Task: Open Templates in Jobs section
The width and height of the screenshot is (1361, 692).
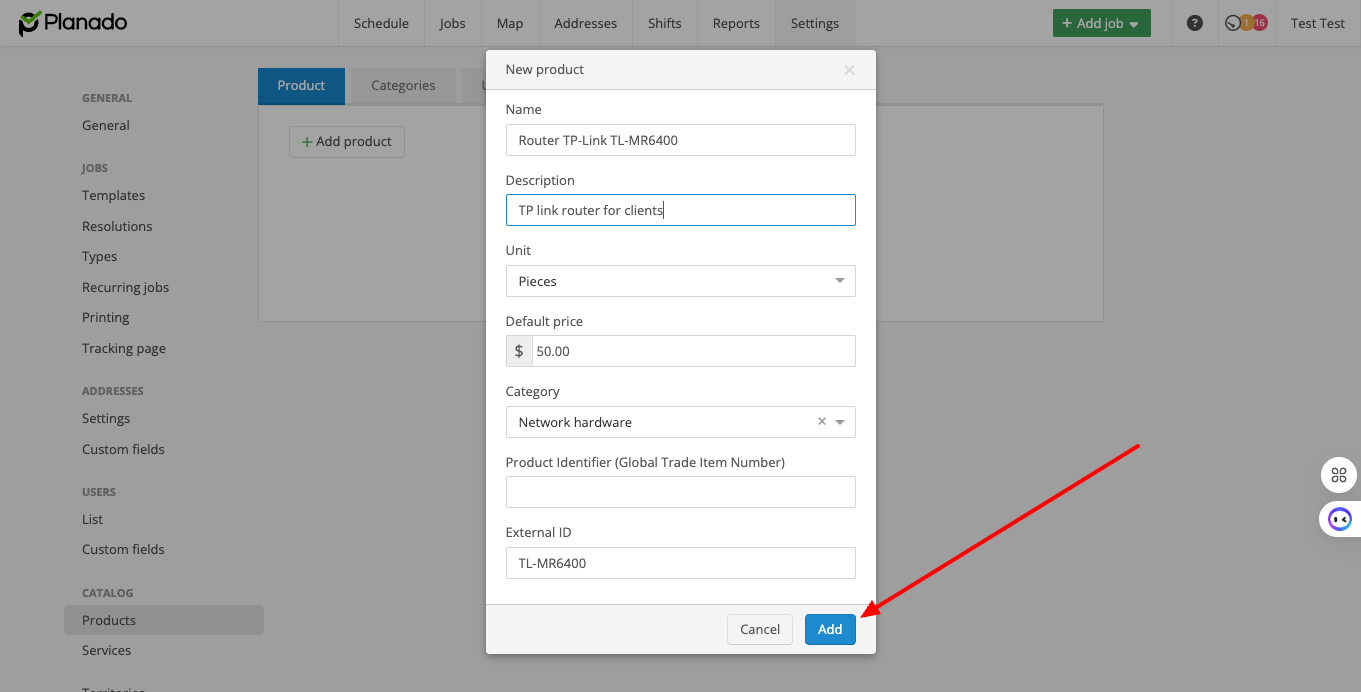Action: coord(113,196)
